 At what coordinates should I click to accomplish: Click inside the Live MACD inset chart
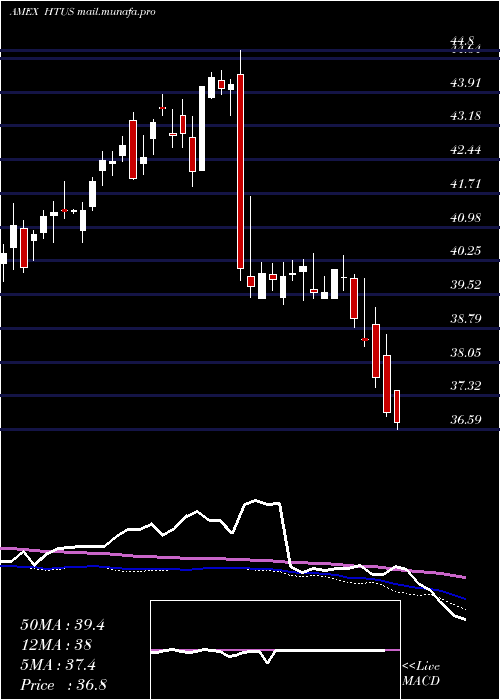pyautogui.click(x=275, y=650)
